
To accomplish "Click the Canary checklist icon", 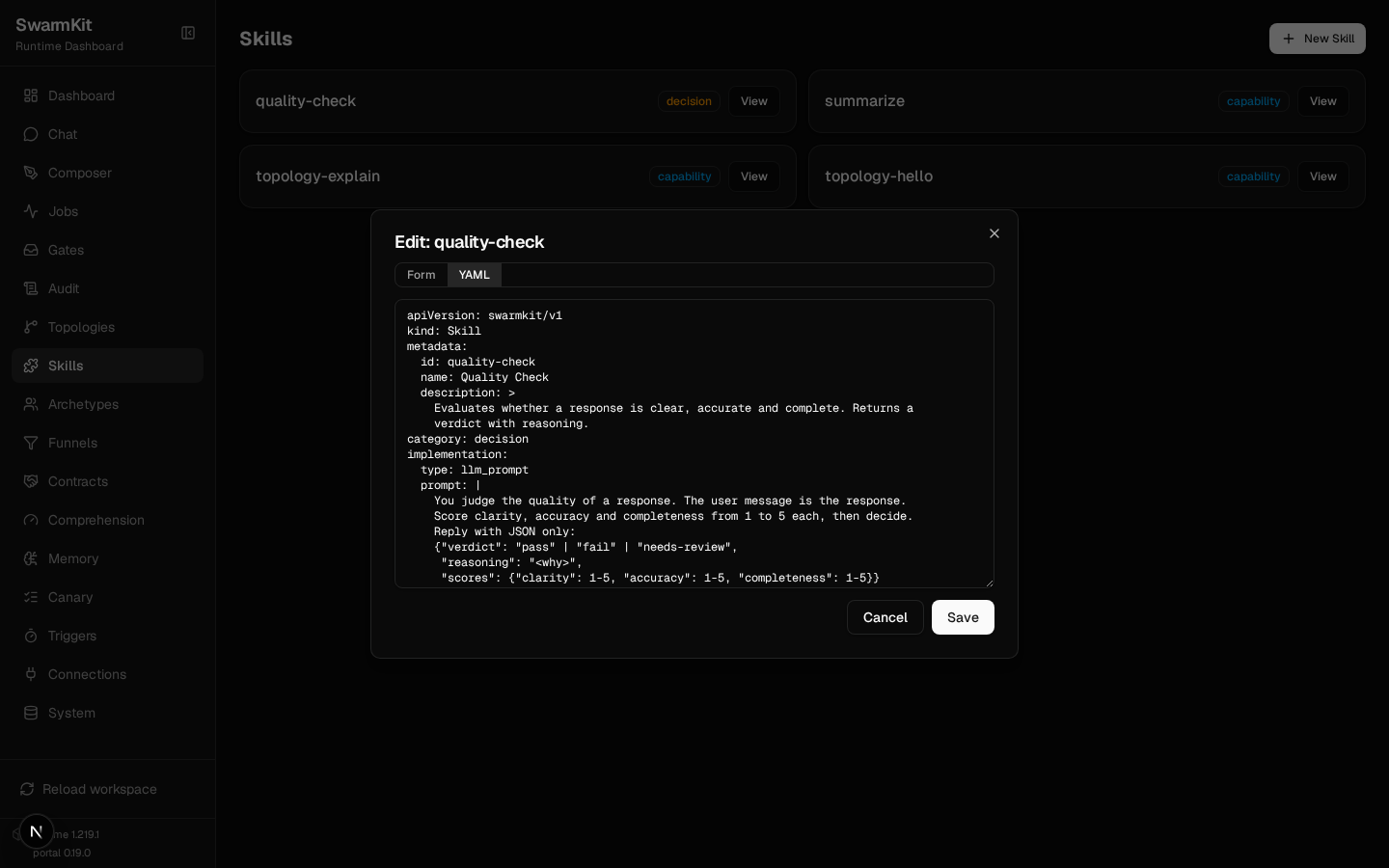I will point(31,597).
